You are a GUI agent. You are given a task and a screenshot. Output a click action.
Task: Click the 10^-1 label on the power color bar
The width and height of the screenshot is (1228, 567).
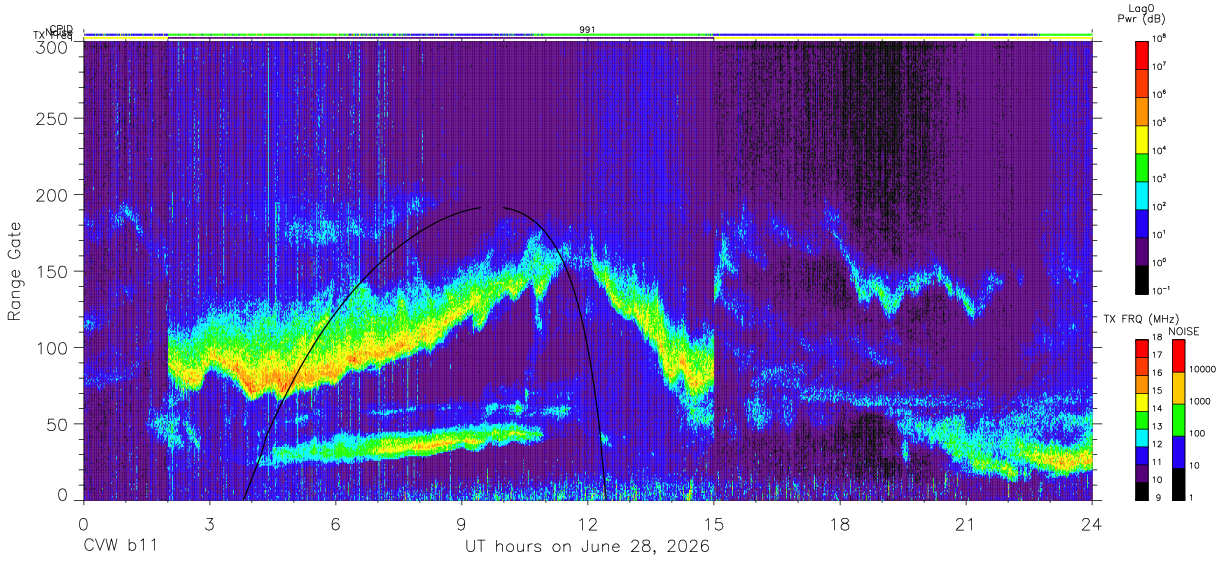(1163, 290)
